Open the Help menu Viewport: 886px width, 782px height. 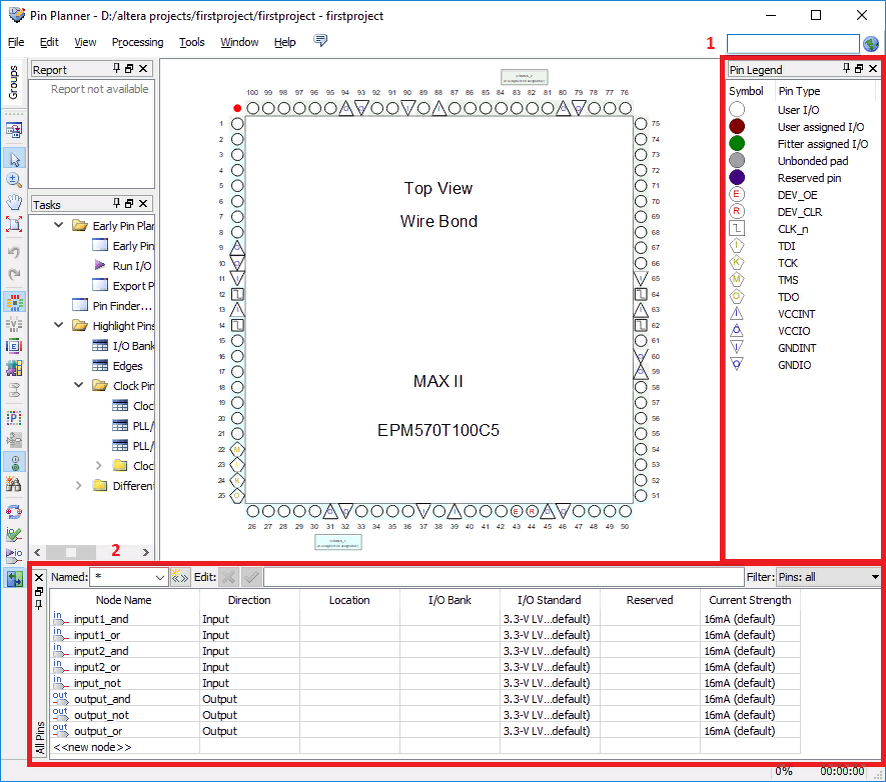tap(285, 42)
